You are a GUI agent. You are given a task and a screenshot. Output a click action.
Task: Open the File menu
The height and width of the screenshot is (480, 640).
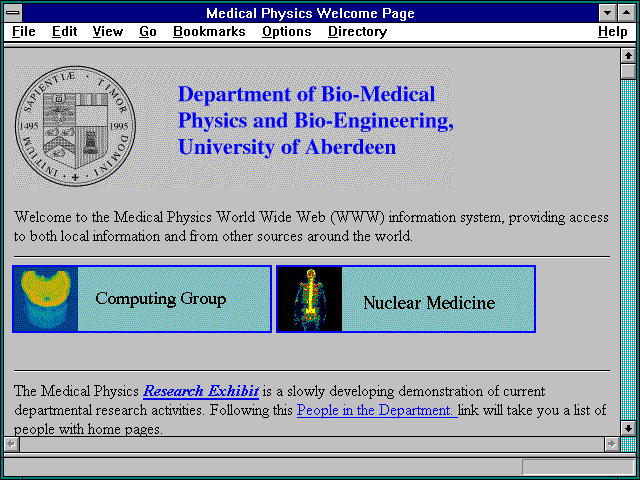pos(24,32)
